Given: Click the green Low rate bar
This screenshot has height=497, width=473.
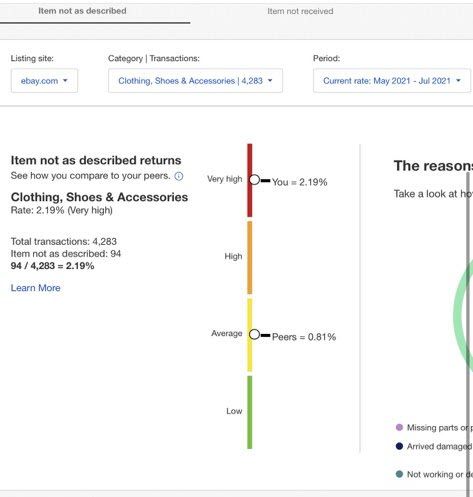Looking at the screenshot, I should pos(250,412).
